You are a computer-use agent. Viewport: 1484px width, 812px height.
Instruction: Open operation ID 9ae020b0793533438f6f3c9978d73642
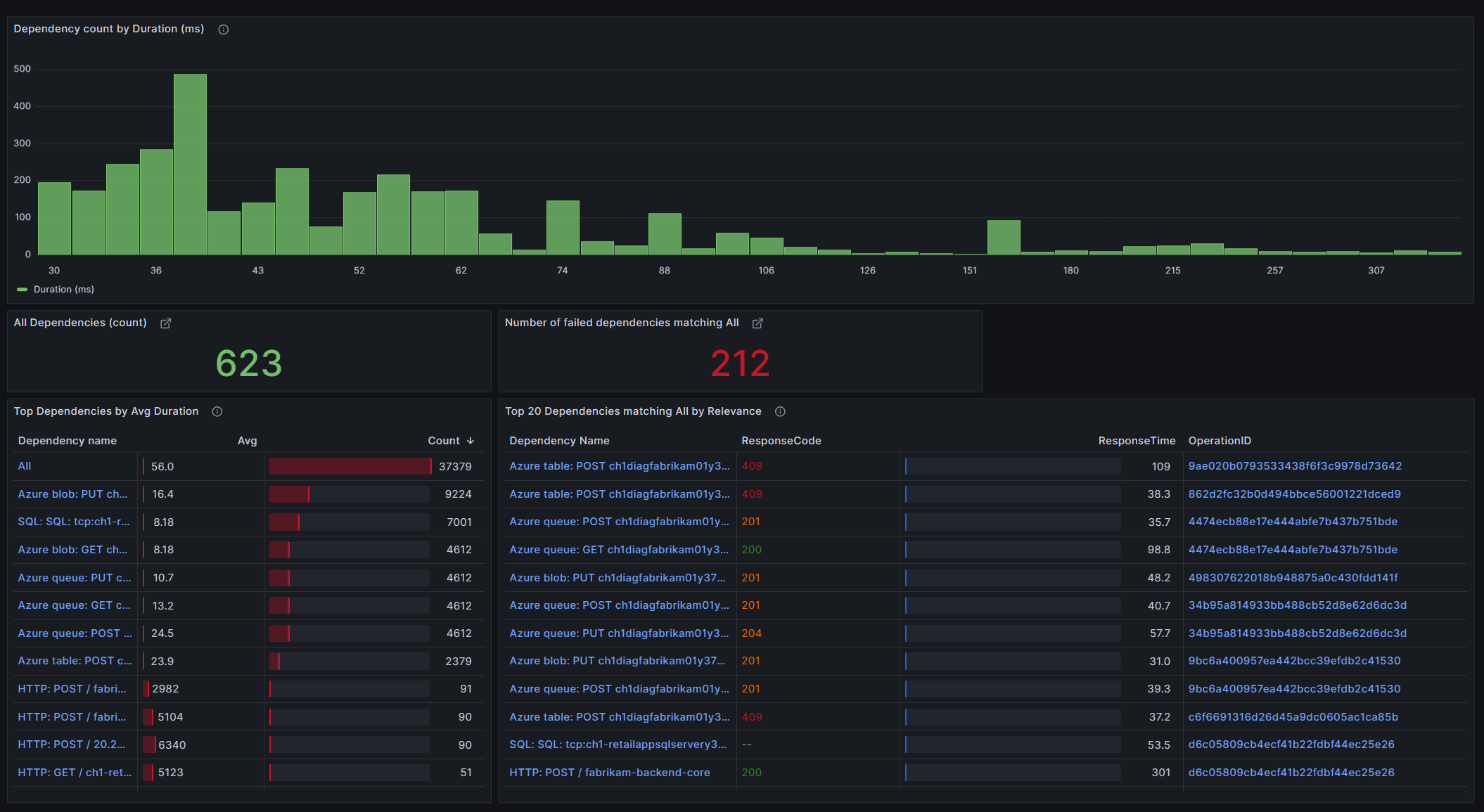(1295, 466)
